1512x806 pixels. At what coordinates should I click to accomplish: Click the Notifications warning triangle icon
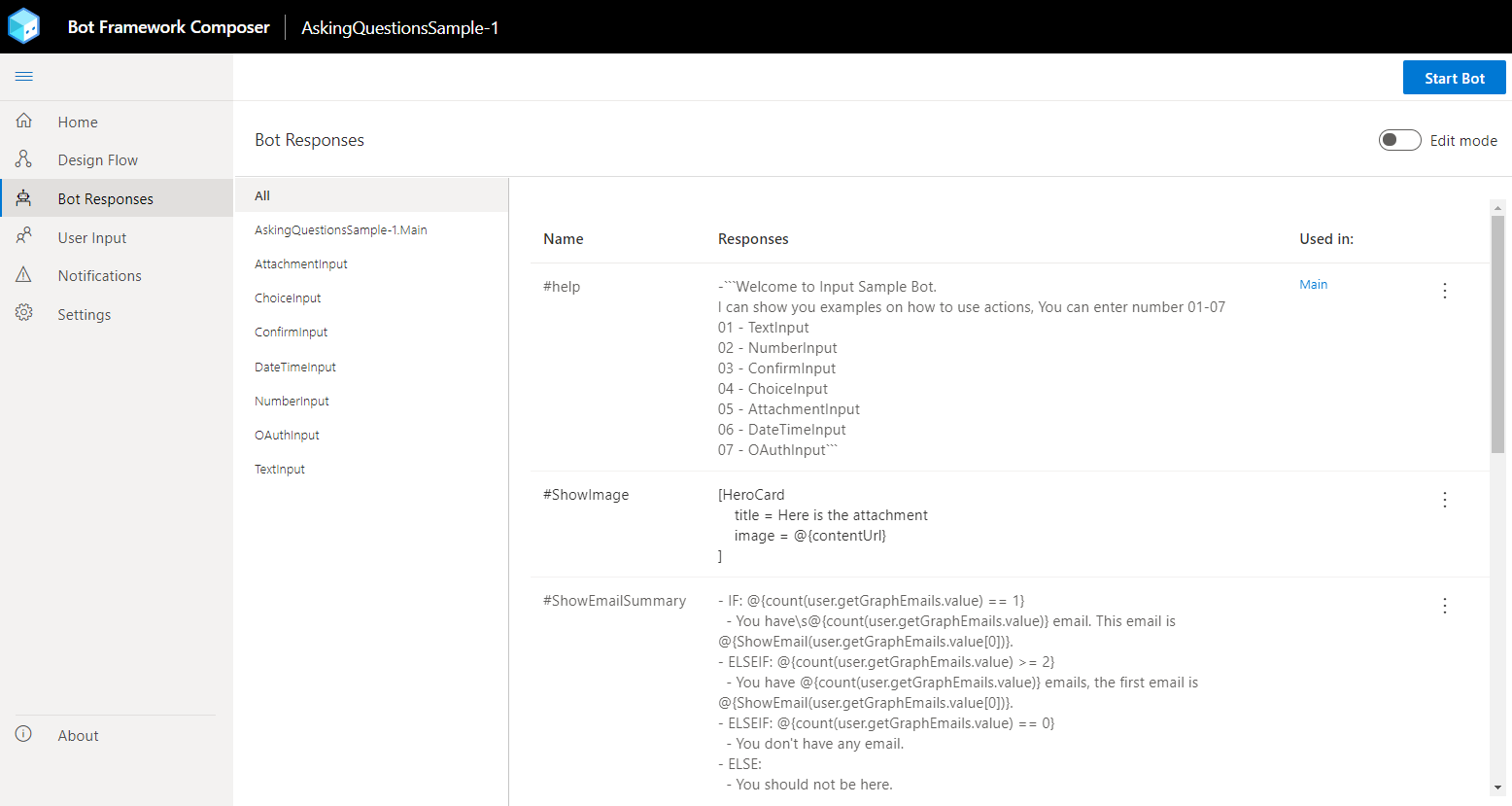24,274
